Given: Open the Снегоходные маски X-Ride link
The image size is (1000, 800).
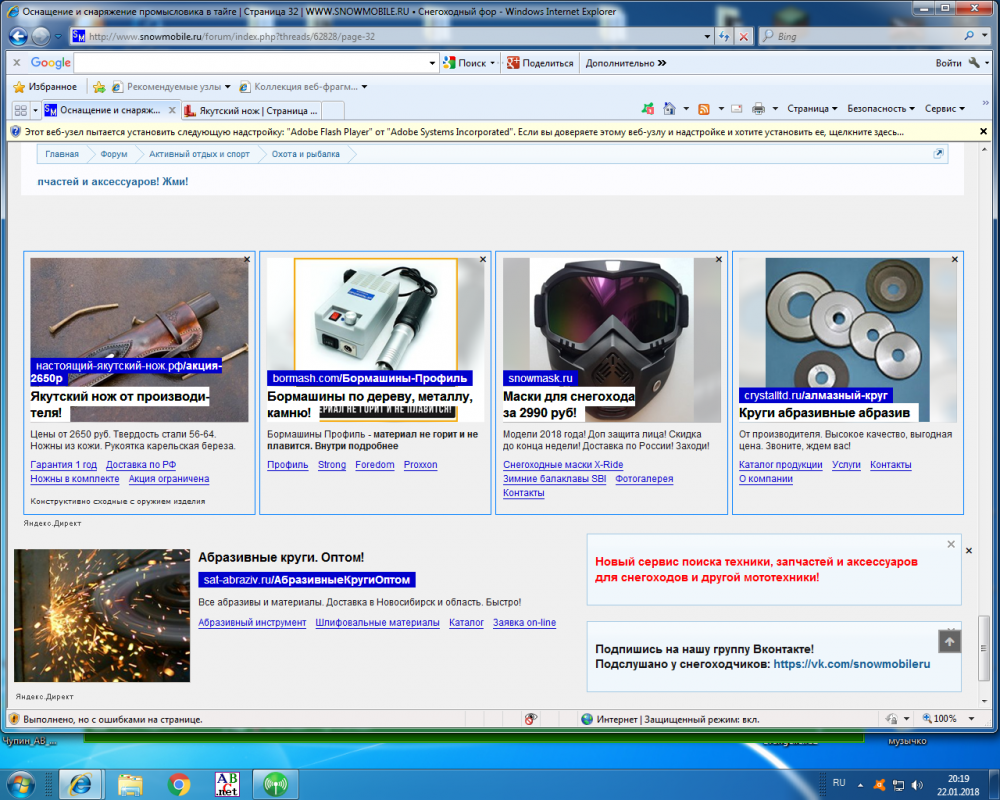Looking at the screenshot, I should point(563,465).
